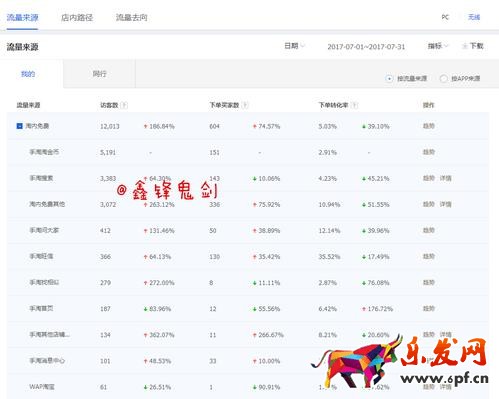Viewport: 499px width, 399px height.
Task: Click 详情 link in the 淘内免费其他 row
Action: [x=445, y=204]
